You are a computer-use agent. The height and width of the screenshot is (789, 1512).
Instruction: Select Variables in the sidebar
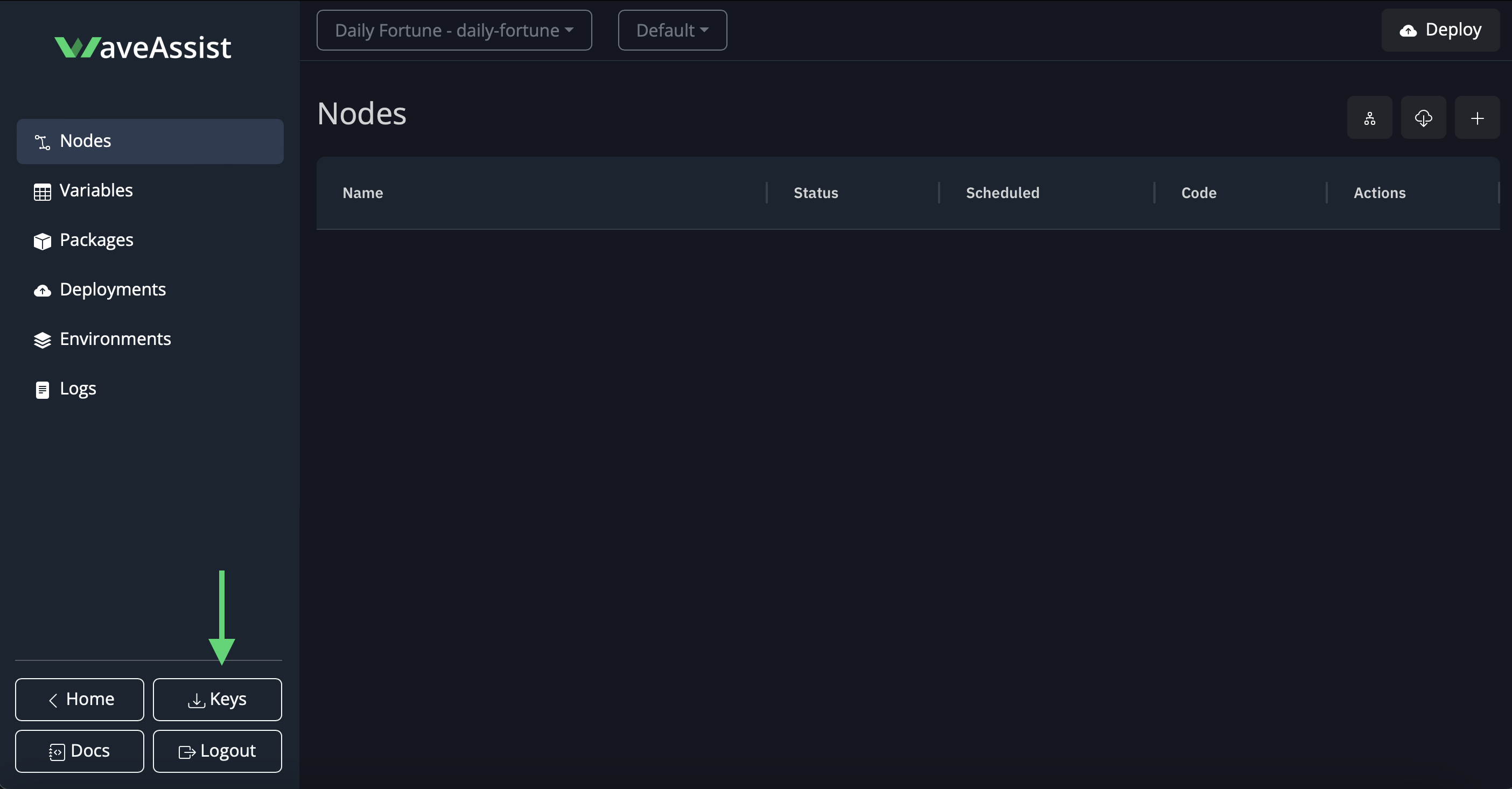click(96, 190)
